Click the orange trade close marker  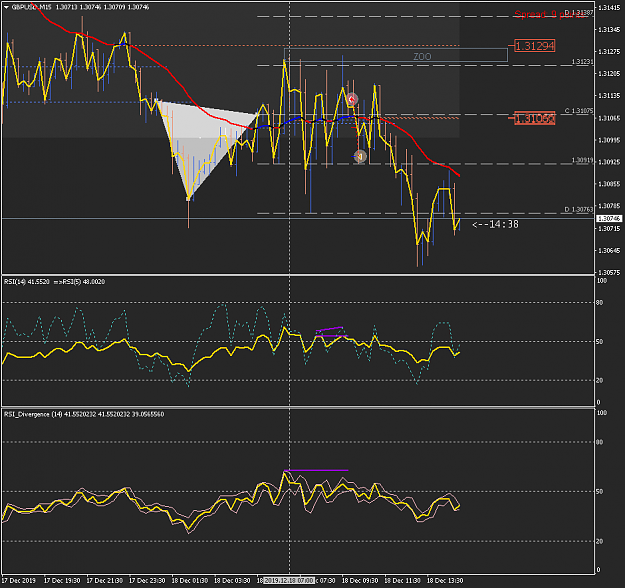[x=360, y=156]
